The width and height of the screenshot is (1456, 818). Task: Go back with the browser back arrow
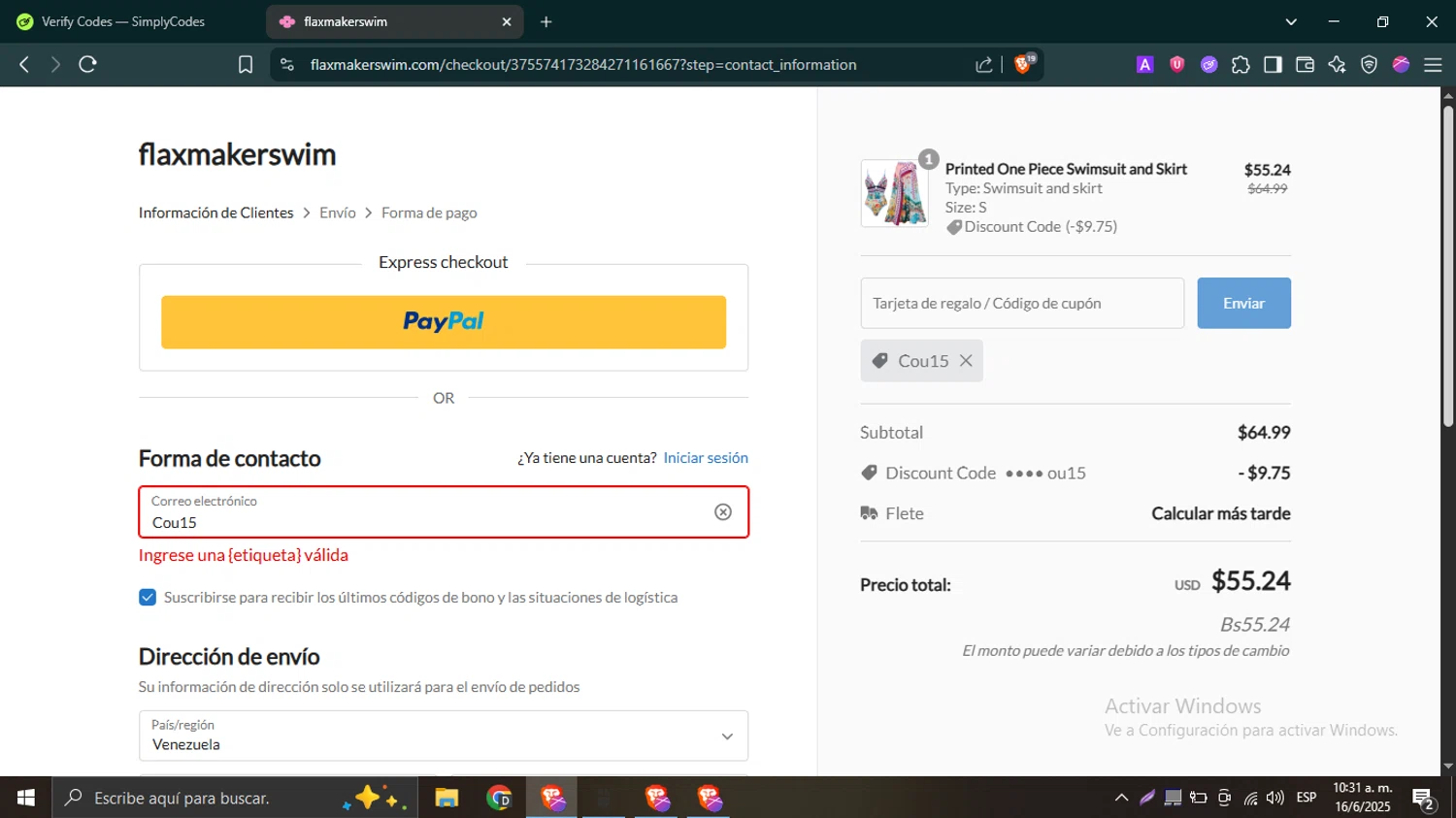(x=24, y=64)
